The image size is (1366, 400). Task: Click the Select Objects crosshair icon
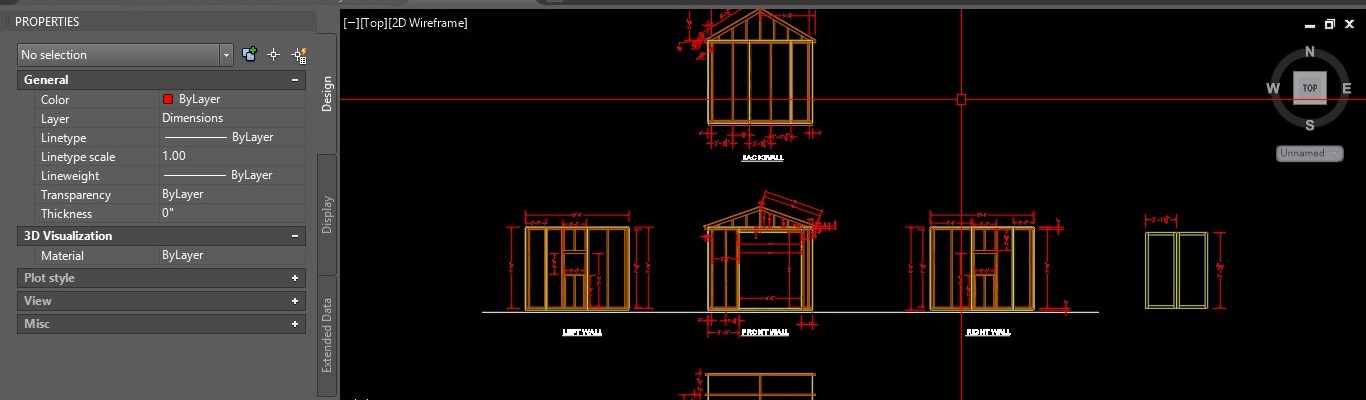coord(273,55)
